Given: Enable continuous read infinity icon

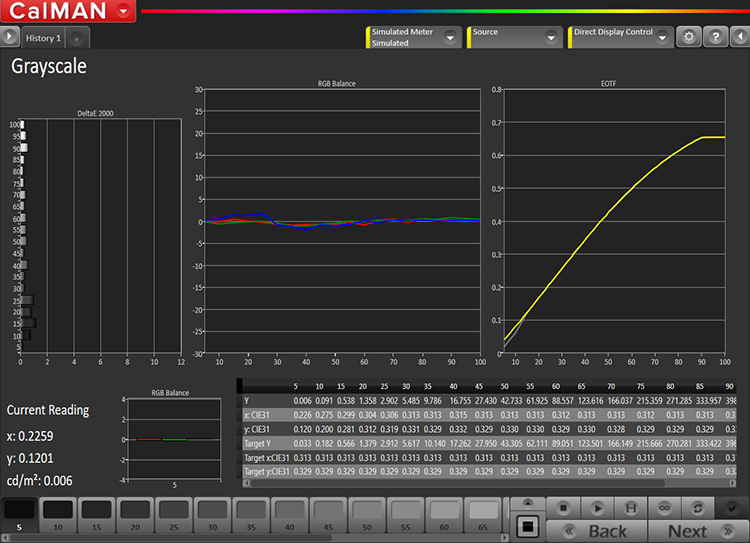Looking at the screenshot, I should pos(664,508).
